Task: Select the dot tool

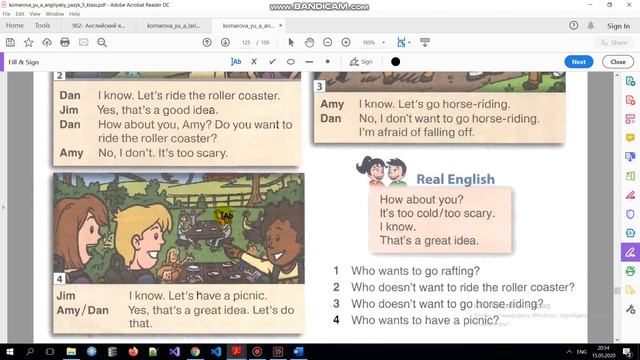Action: tap(327, 62)
